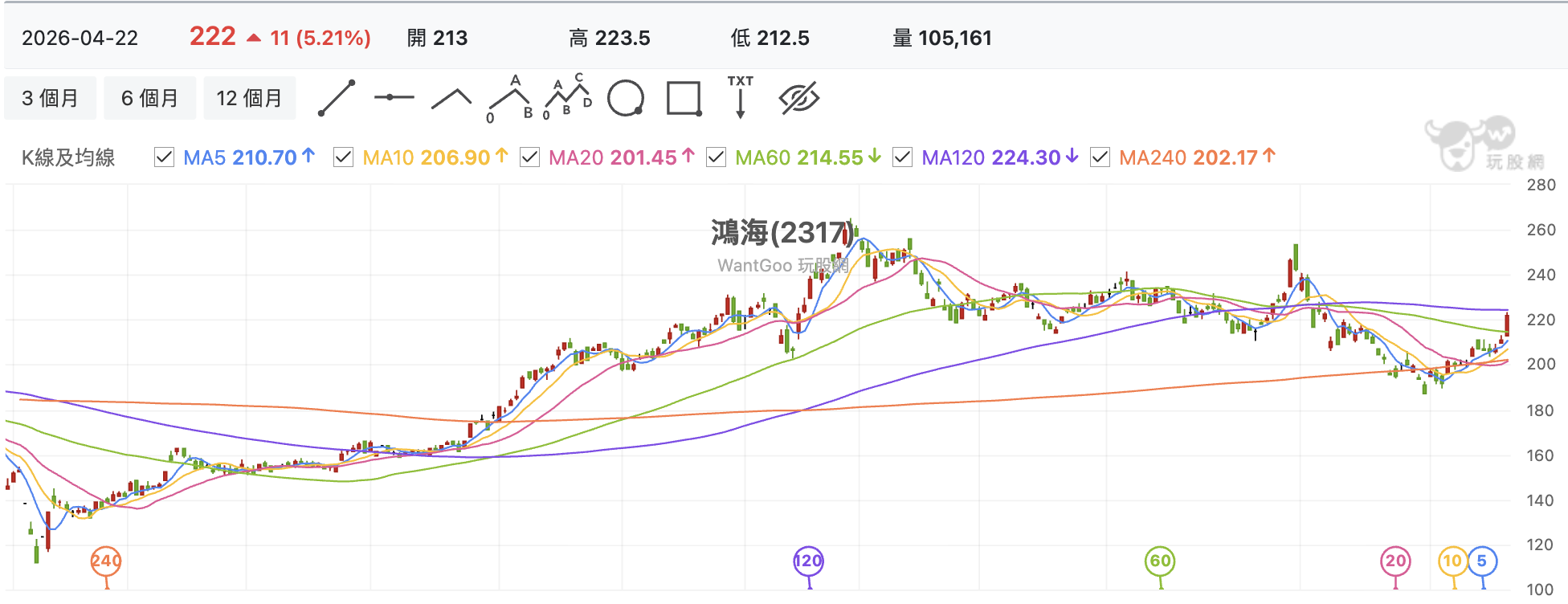This screenshot has width=1568, height=604.
Task: Click the blue 5 marker on the timeline
Action: [1482, 561]
